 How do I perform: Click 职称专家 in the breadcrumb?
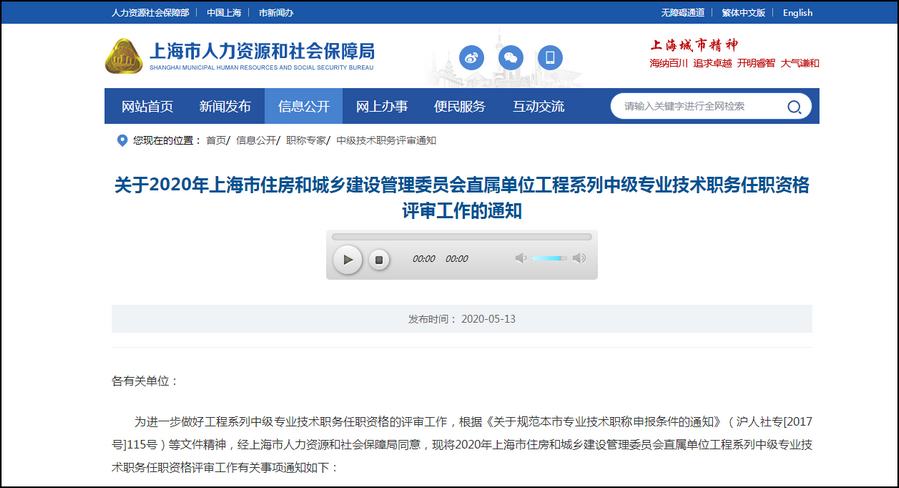point(306,140)
